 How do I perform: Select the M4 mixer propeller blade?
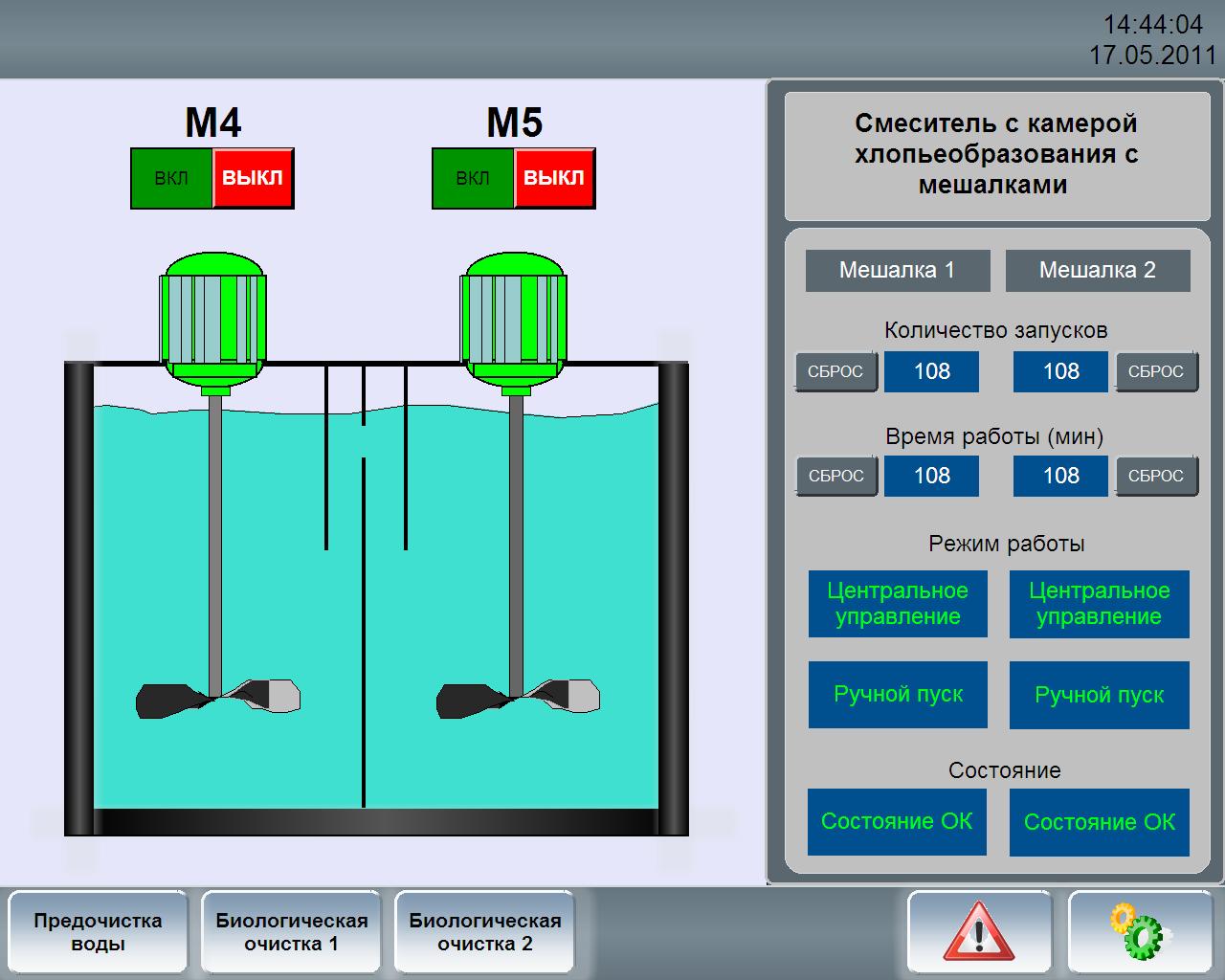tap(218, 698)
